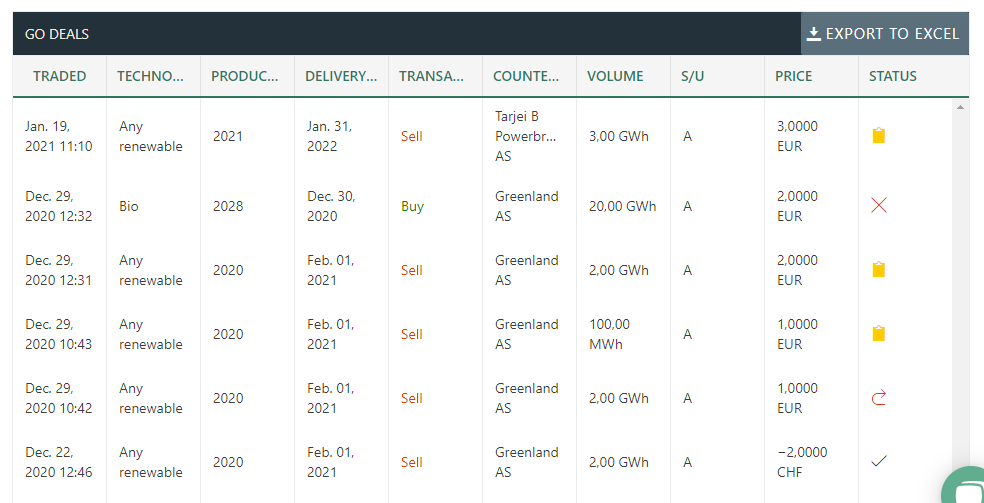The height and width of the screenshot is (503, 984).
Task: Sort by Volume column header
Action: tap(615, 76)
